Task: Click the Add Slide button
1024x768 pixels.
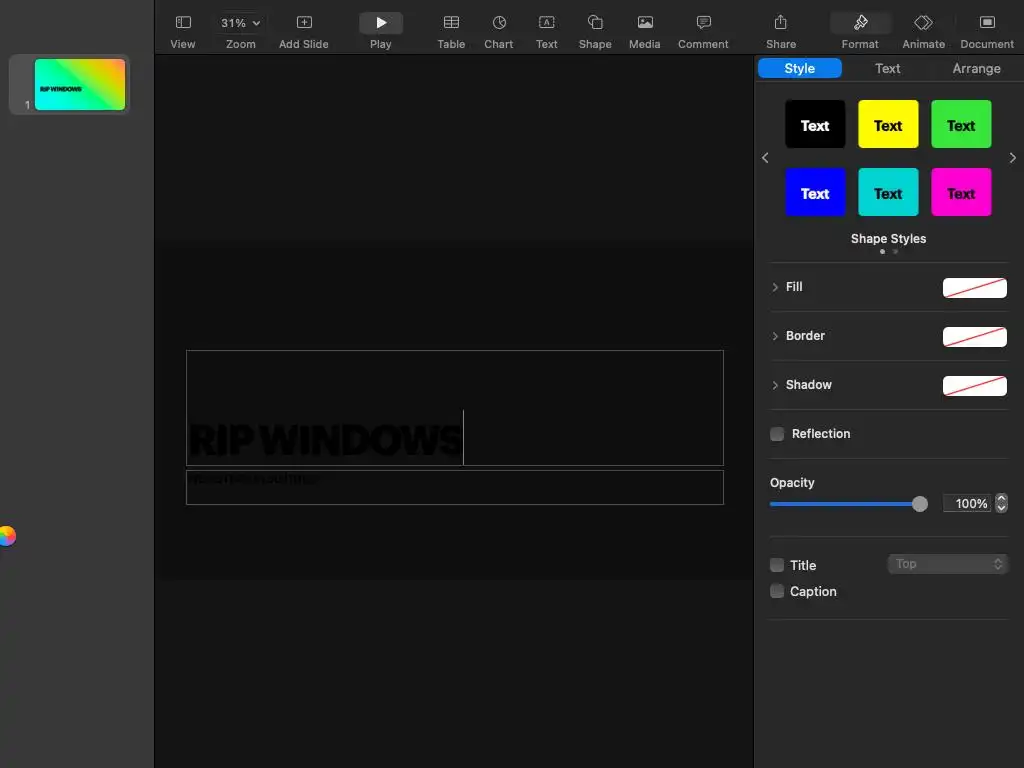Action: point(304,32)
